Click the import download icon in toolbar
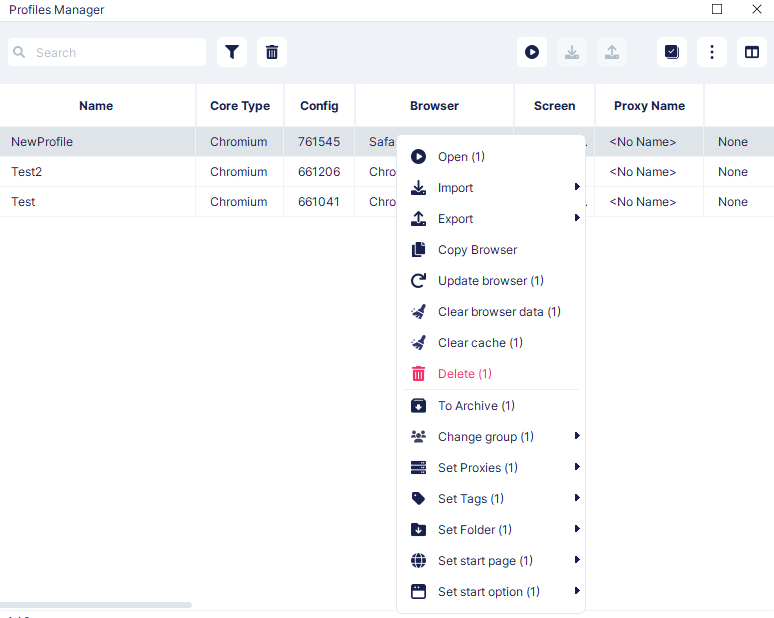The width and height of the screenshot is (774, 618). click(x=572, y=52)
